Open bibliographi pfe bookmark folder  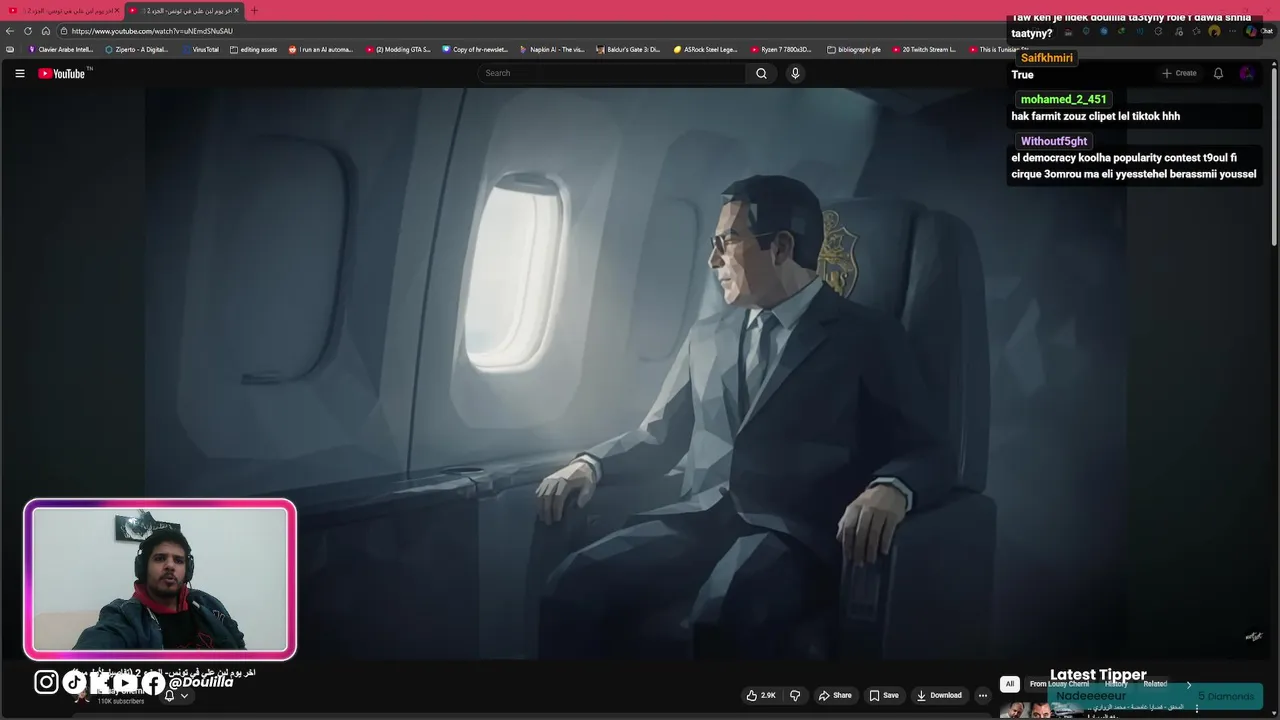point(853,49)
